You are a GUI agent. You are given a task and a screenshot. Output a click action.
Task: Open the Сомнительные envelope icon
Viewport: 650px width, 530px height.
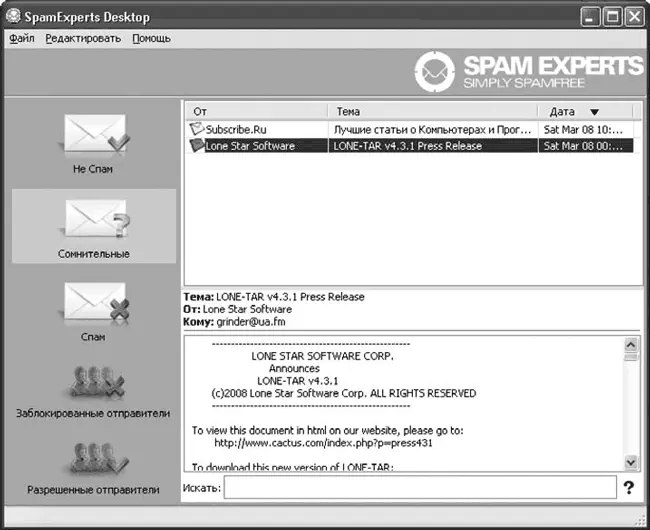click(97, 220)
